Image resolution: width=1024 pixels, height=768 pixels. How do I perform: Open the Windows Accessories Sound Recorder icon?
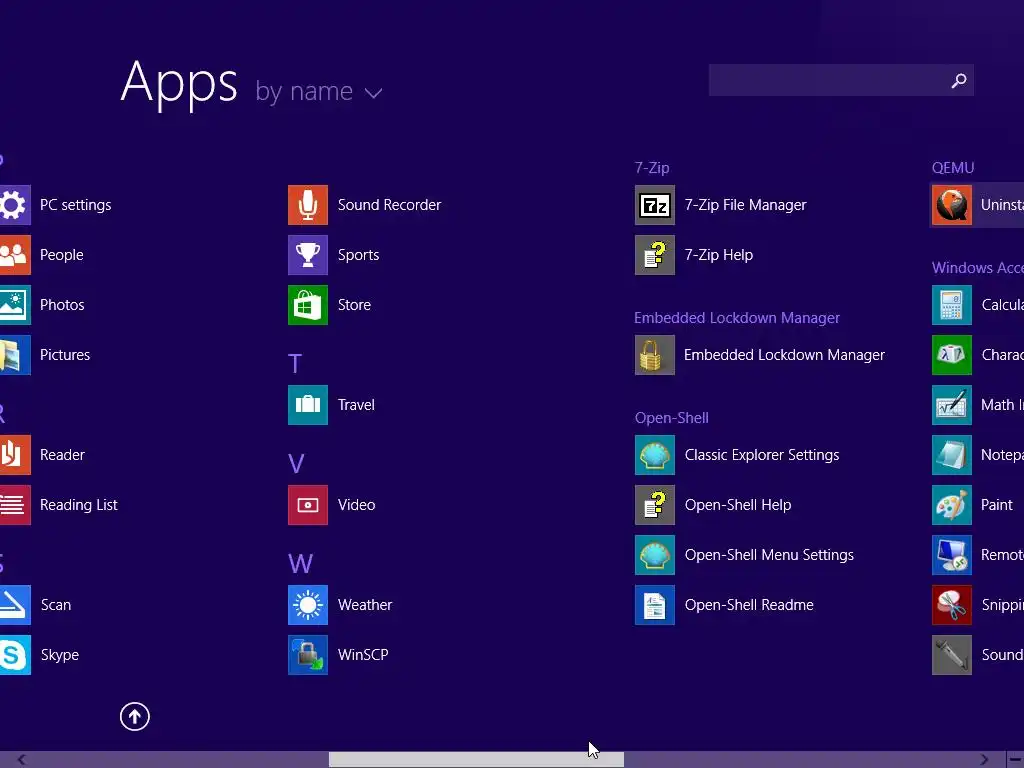[952, 655]
